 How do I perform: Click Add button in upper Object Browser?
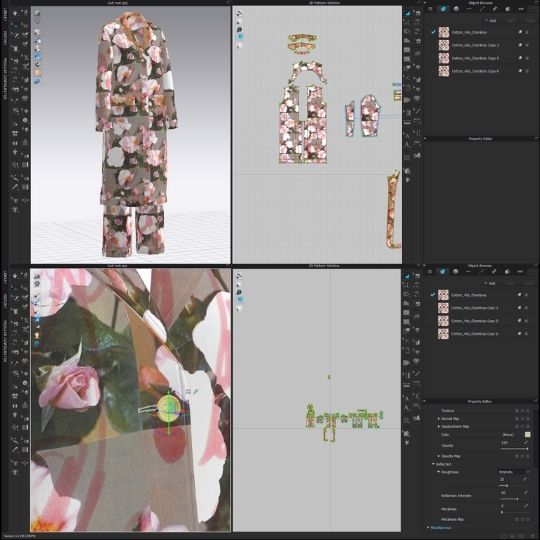[491, 21]
